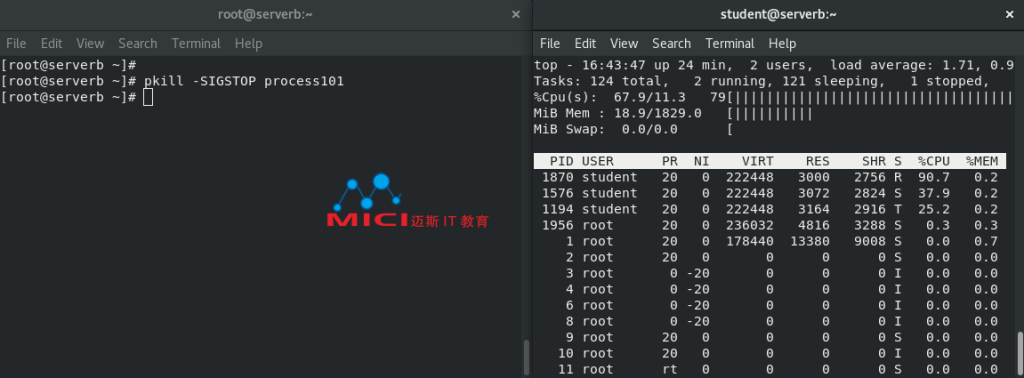Click the PID column header
The image size is (1024, 378).
[x=562, y=161]
